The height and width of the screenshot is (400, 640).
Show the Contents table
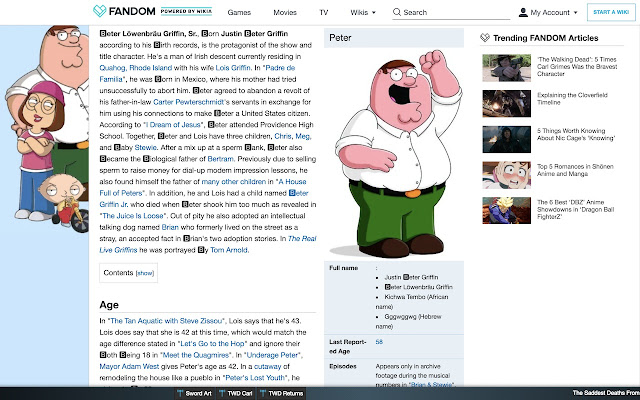[144, 273]
